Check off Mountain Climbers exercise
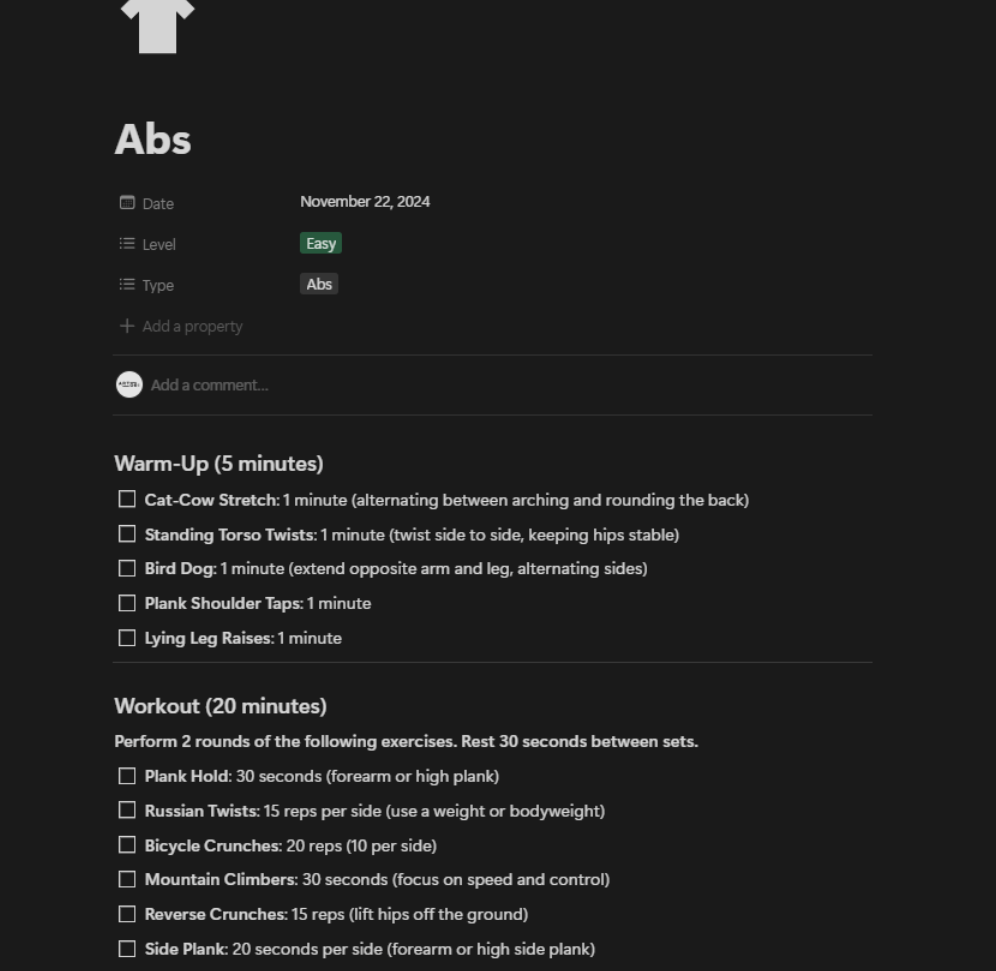The image size is (996, 971). [x=127, y=879]
